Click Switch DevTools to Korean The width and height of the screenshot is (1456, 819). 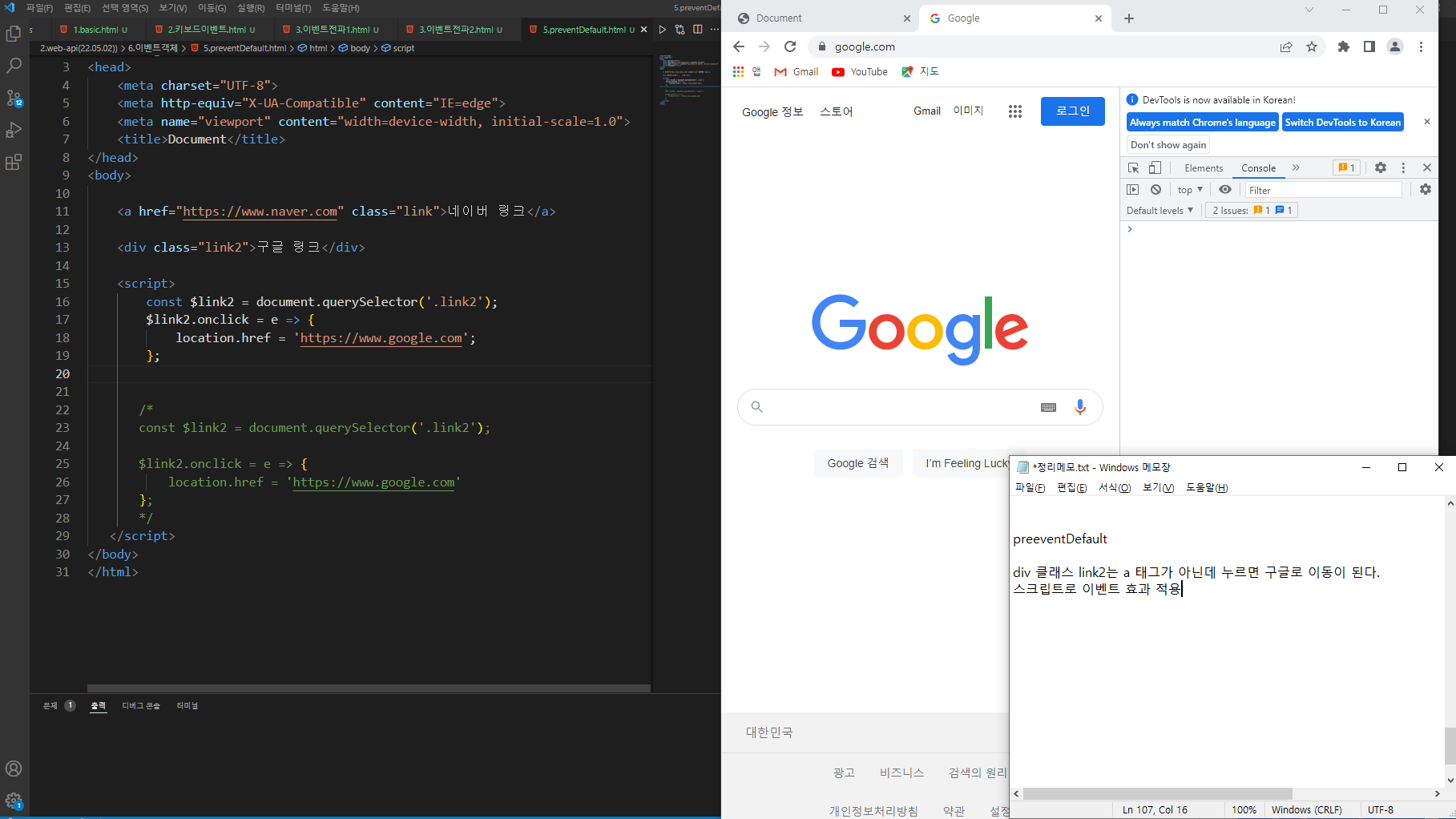click(x=1343, y=123)
